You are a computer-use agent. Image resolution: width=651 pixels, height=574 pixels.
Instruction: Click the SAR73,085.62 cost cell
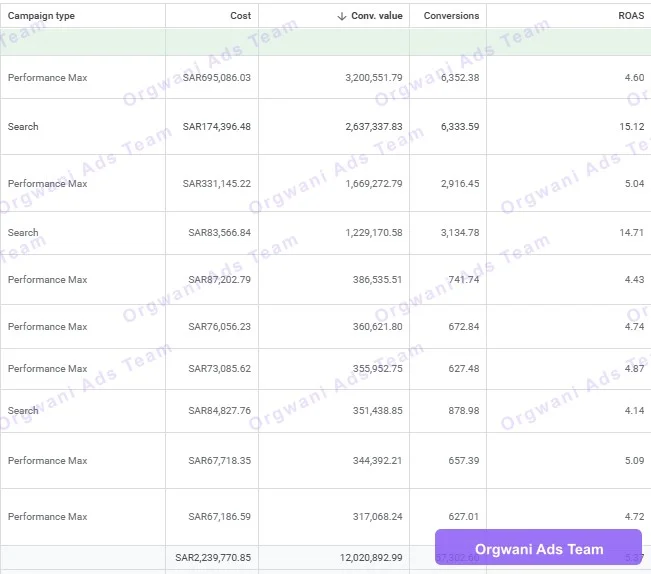click(219, 369)
